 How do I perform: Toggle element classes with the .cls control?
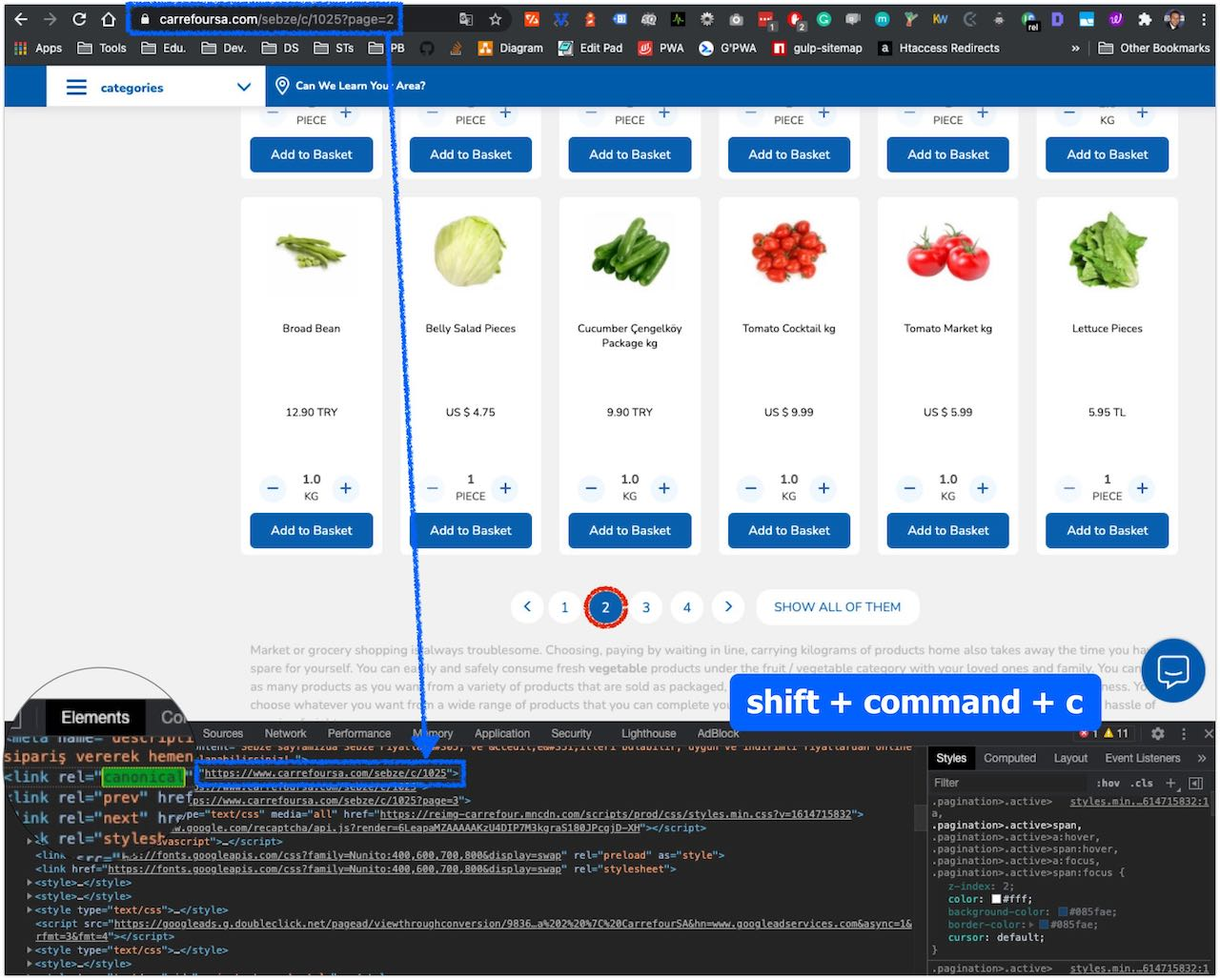click(x=1142, y=783)
